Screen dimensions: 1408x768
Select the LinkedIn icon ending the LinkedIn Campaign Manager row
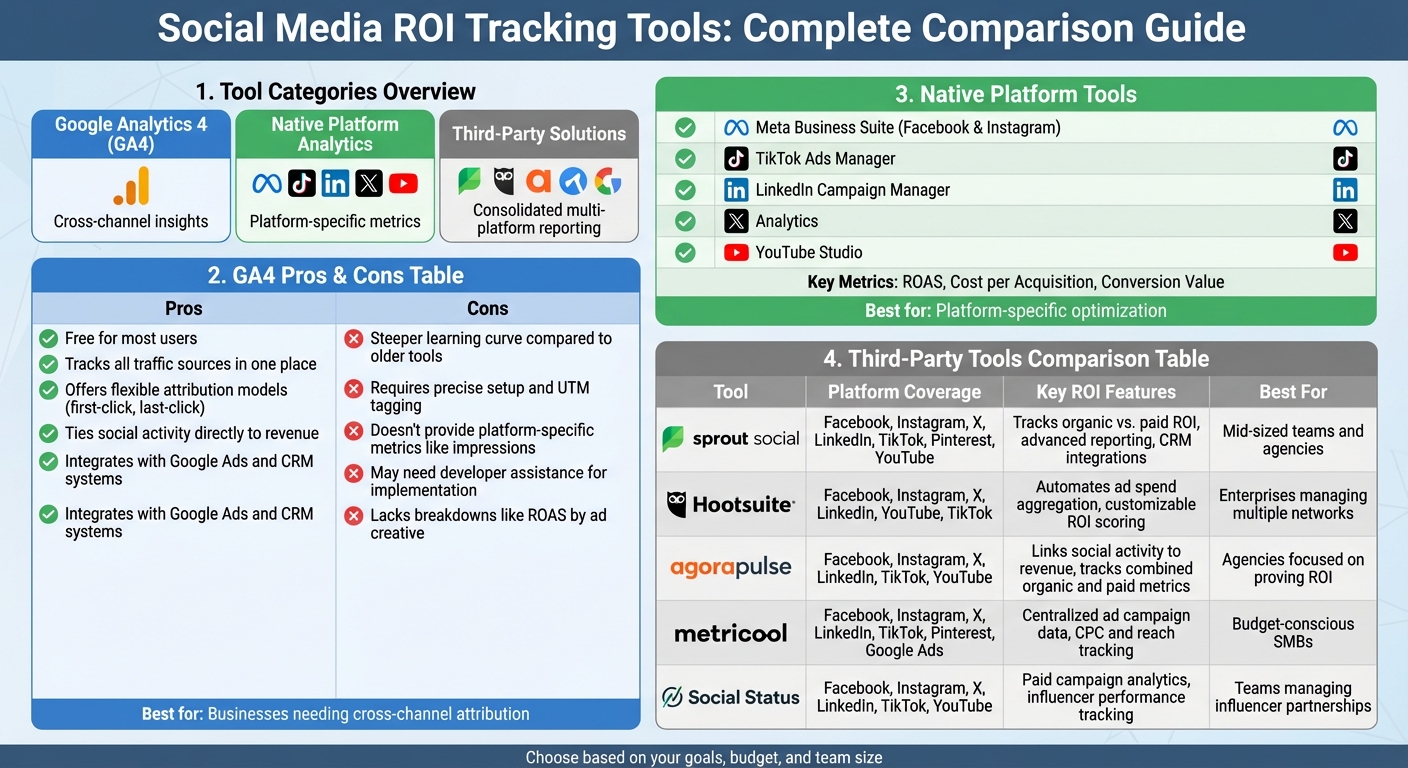[1345, 190]
